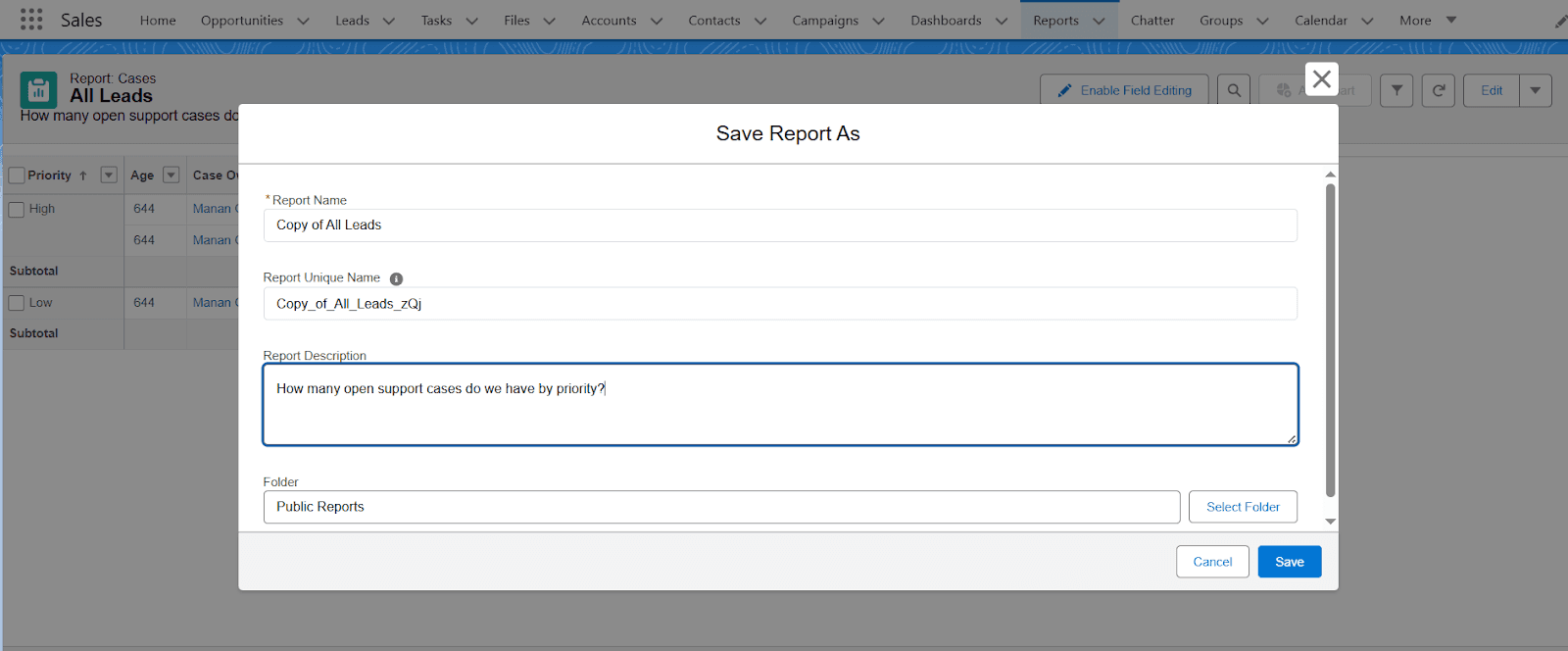Click the Age column header text
The width and height of the screenshot is (1568, 651).
point(142,175)
